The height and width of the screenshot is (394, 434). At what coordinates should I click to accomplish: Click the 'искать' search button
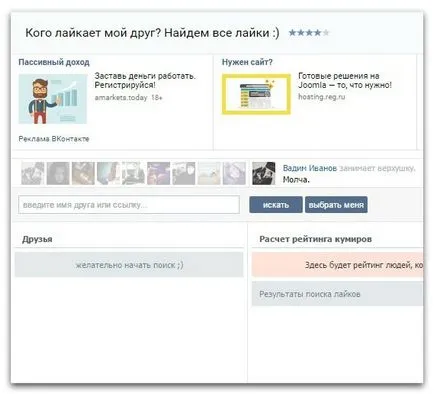276,205
